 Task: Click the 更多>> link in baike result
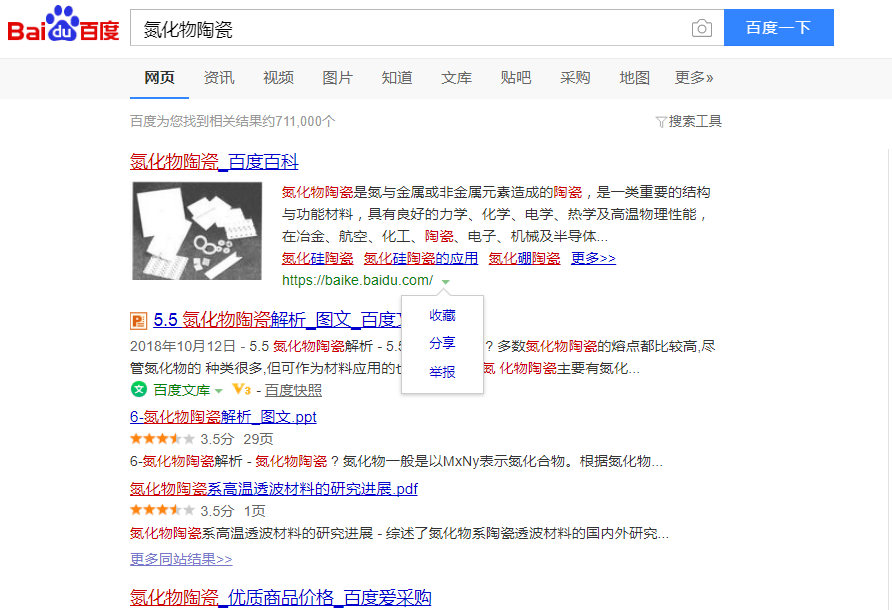click(x=593, y=258)
